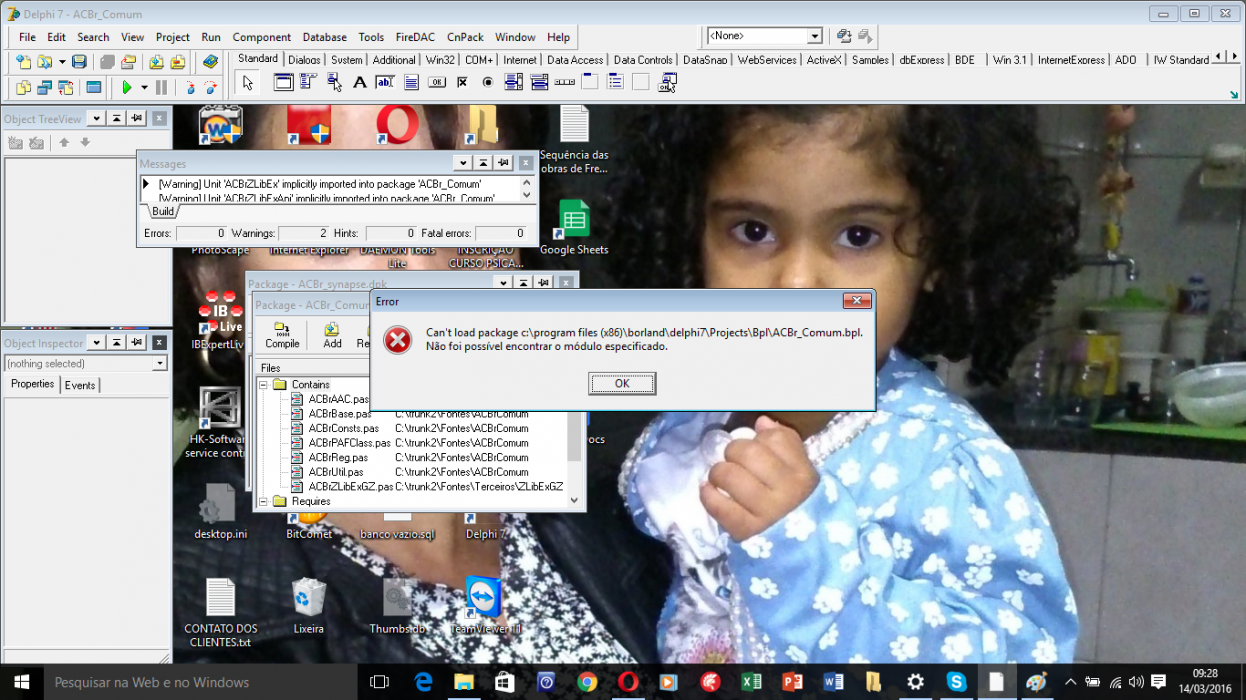Select the Label component (A) in palette
The width and height of the screenshot is (1246, 700).
click(360, 82)
